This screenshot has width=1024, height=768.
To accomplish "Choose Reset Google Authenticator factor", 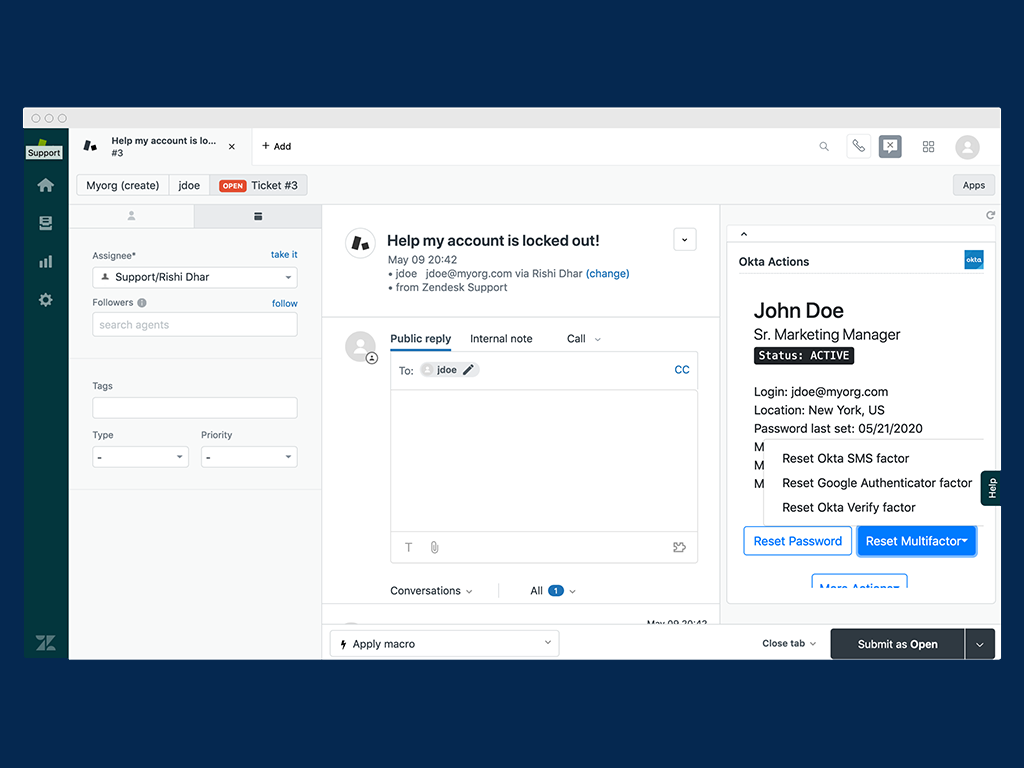I will pos(877,483).
